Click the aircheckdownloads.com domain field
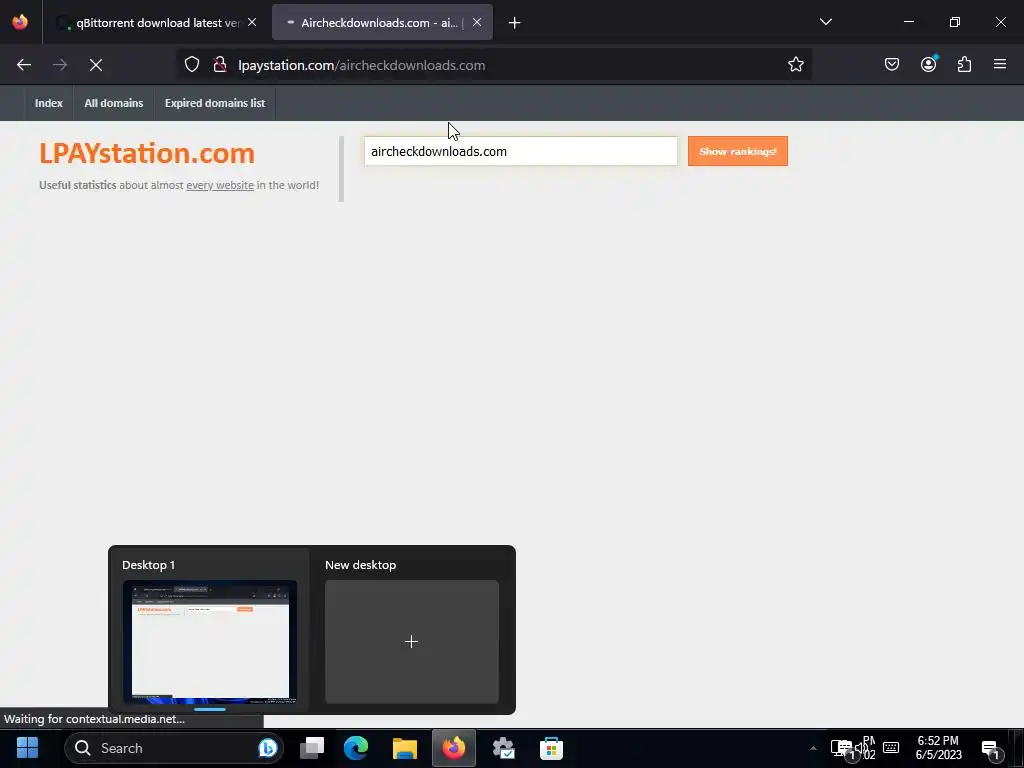The height and width of the screenshot is (768, 1024). (x=520, y=152)
